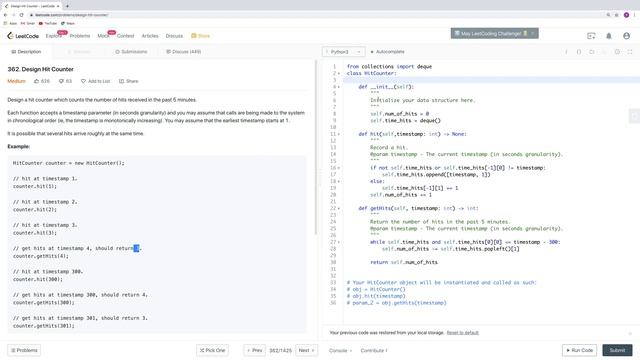This screenshot has height=360, width=640.
Task: Open the Problems navigation item
Action: point(80,36)
